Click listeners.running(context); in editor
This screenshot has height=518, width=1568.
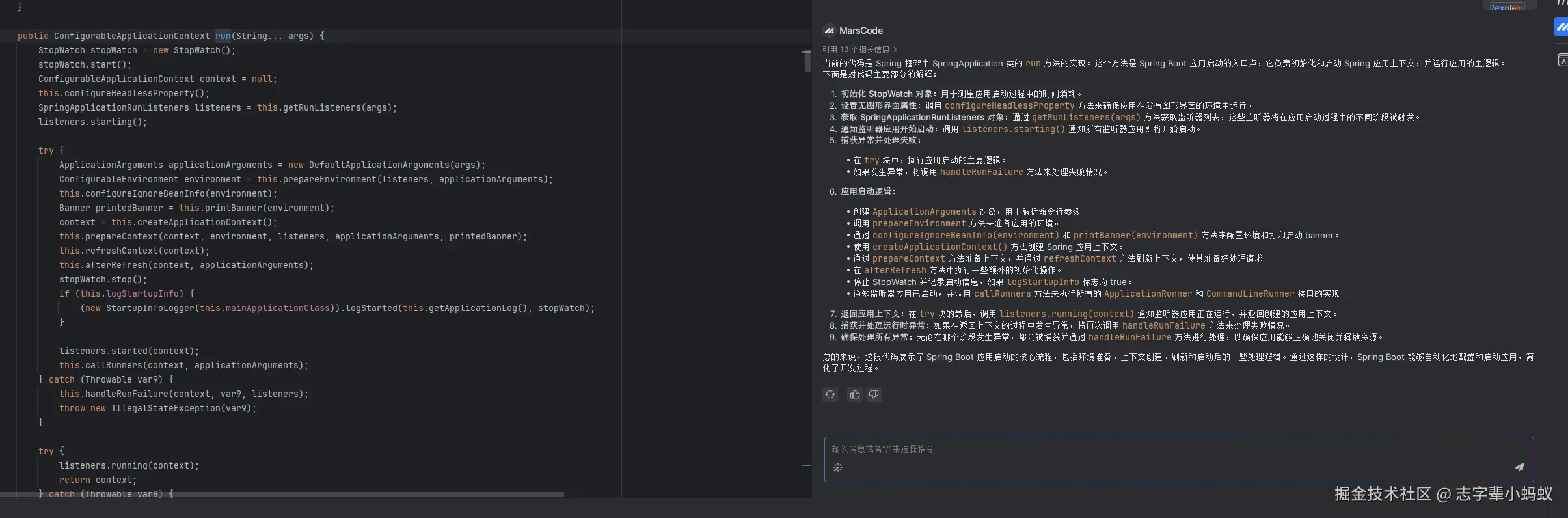pos(129,466)
